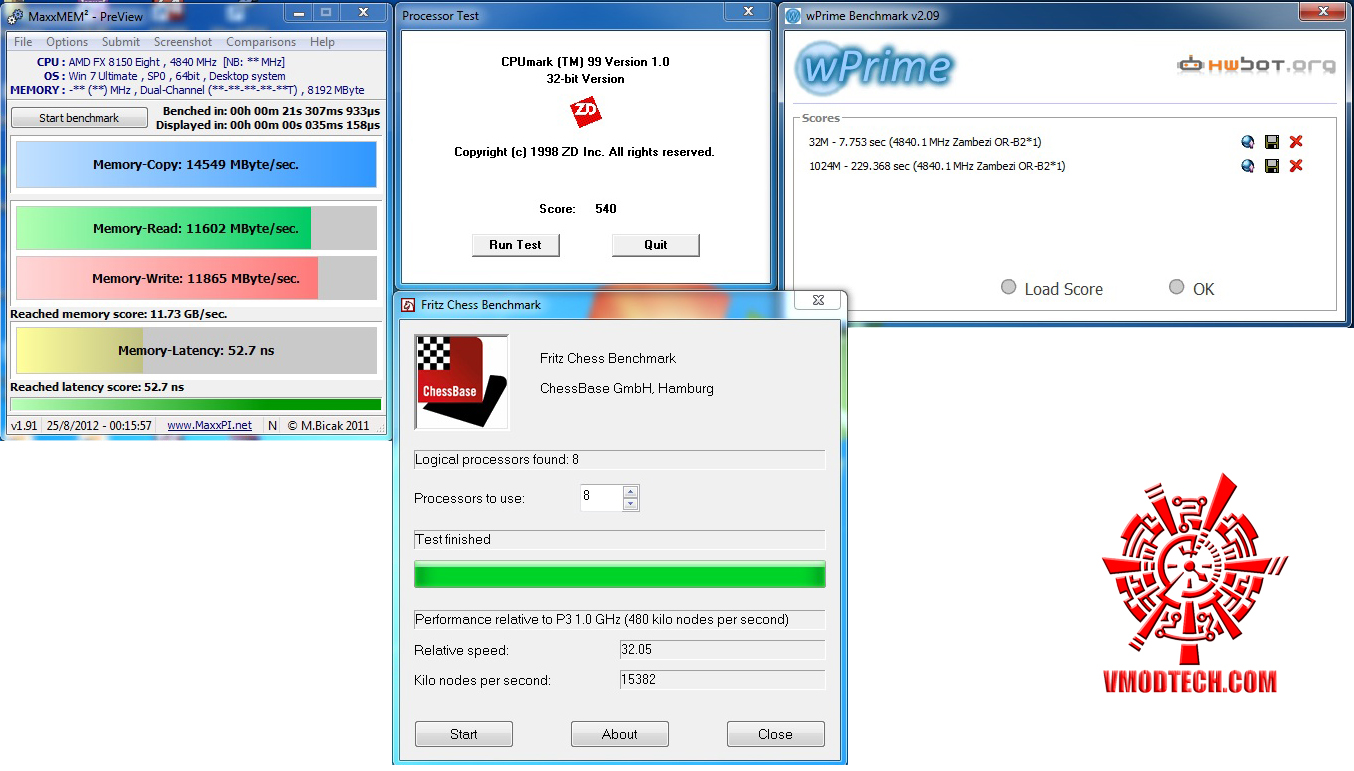This screenshot has height=771, width=1354.
Task: Click the red ZD logo in Processor Test
Action: click(x=585, y=112)
